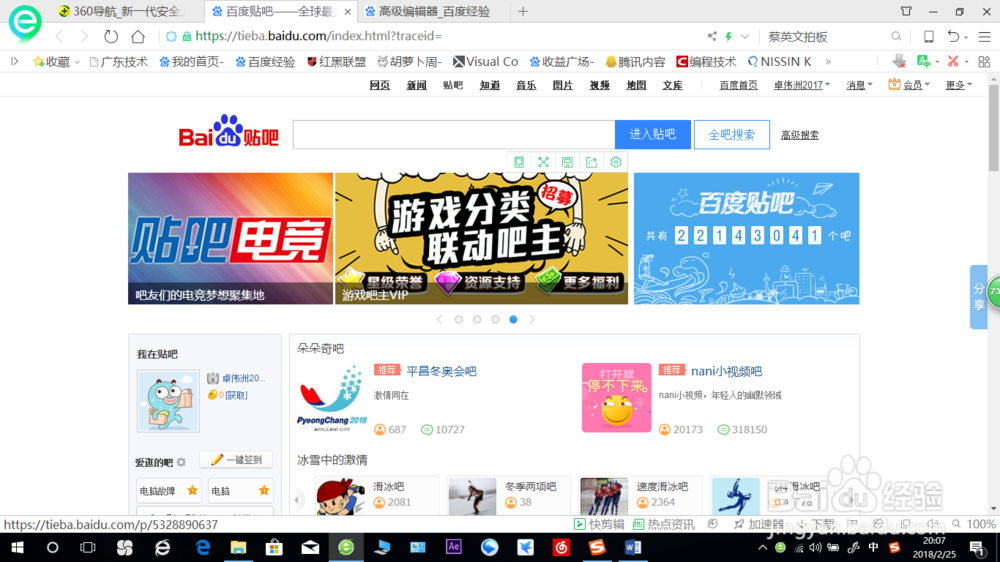Click the 新闻 navigation item

[x=416, y=85]
